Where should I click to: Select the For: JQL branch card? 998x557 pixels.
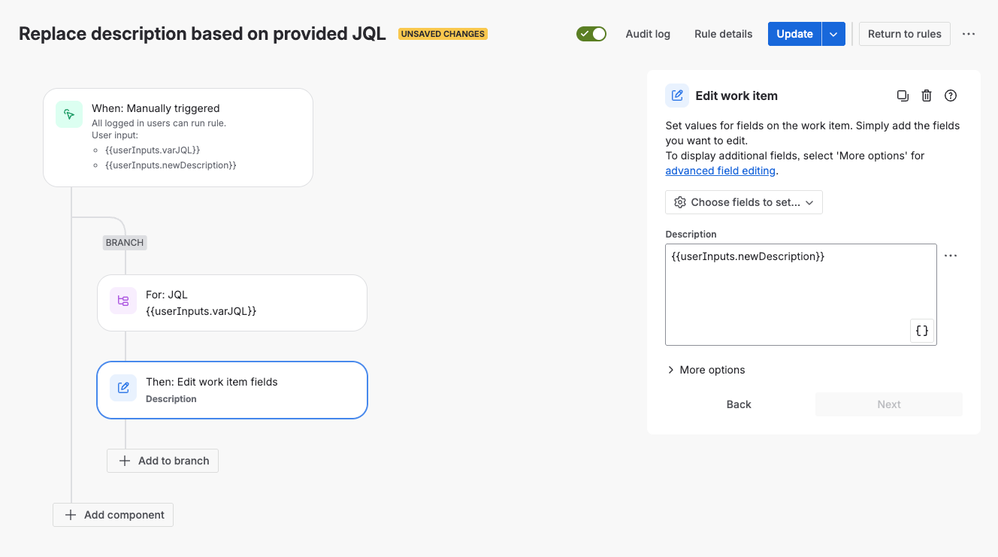click(232, 303)
